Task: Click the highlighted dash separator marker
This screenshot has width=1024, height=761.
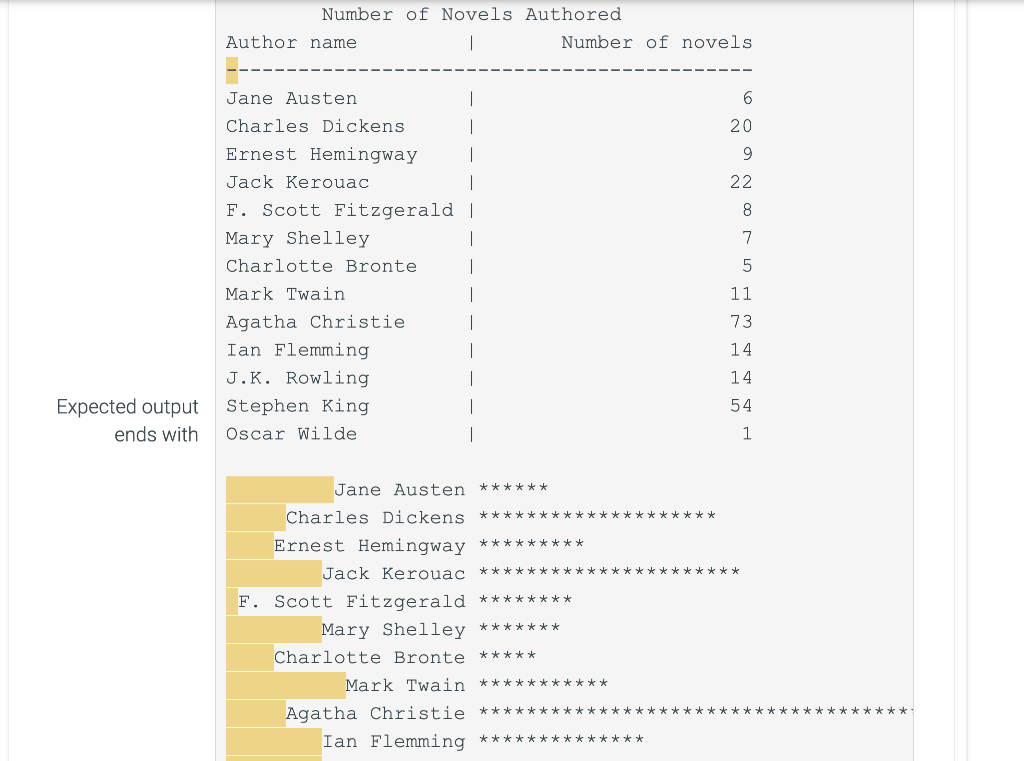Action: point(230,70)
